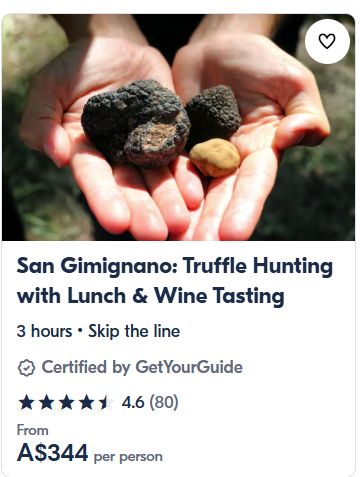Toggle the favorite heart button

pos(327,41)
